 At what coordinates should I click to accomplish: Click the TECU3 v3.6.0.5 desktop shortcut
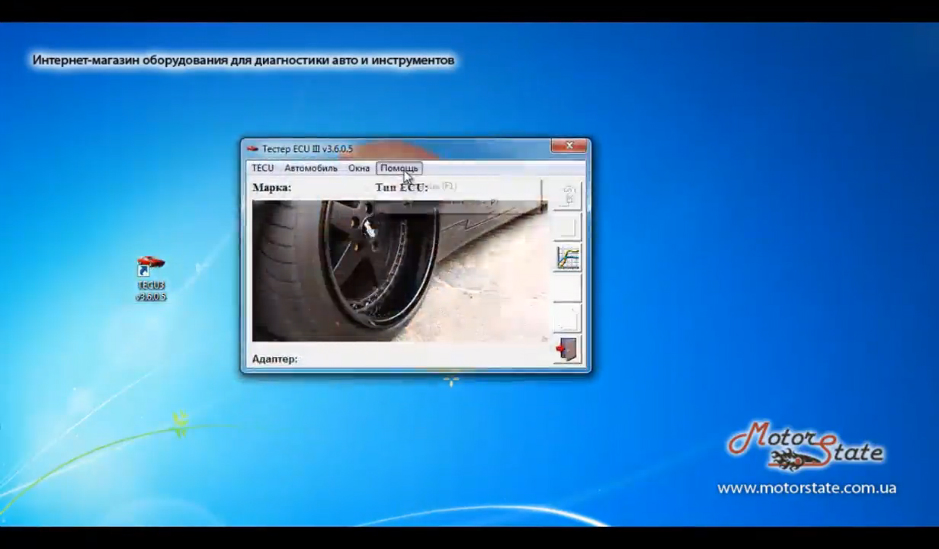tap(150, 278)
